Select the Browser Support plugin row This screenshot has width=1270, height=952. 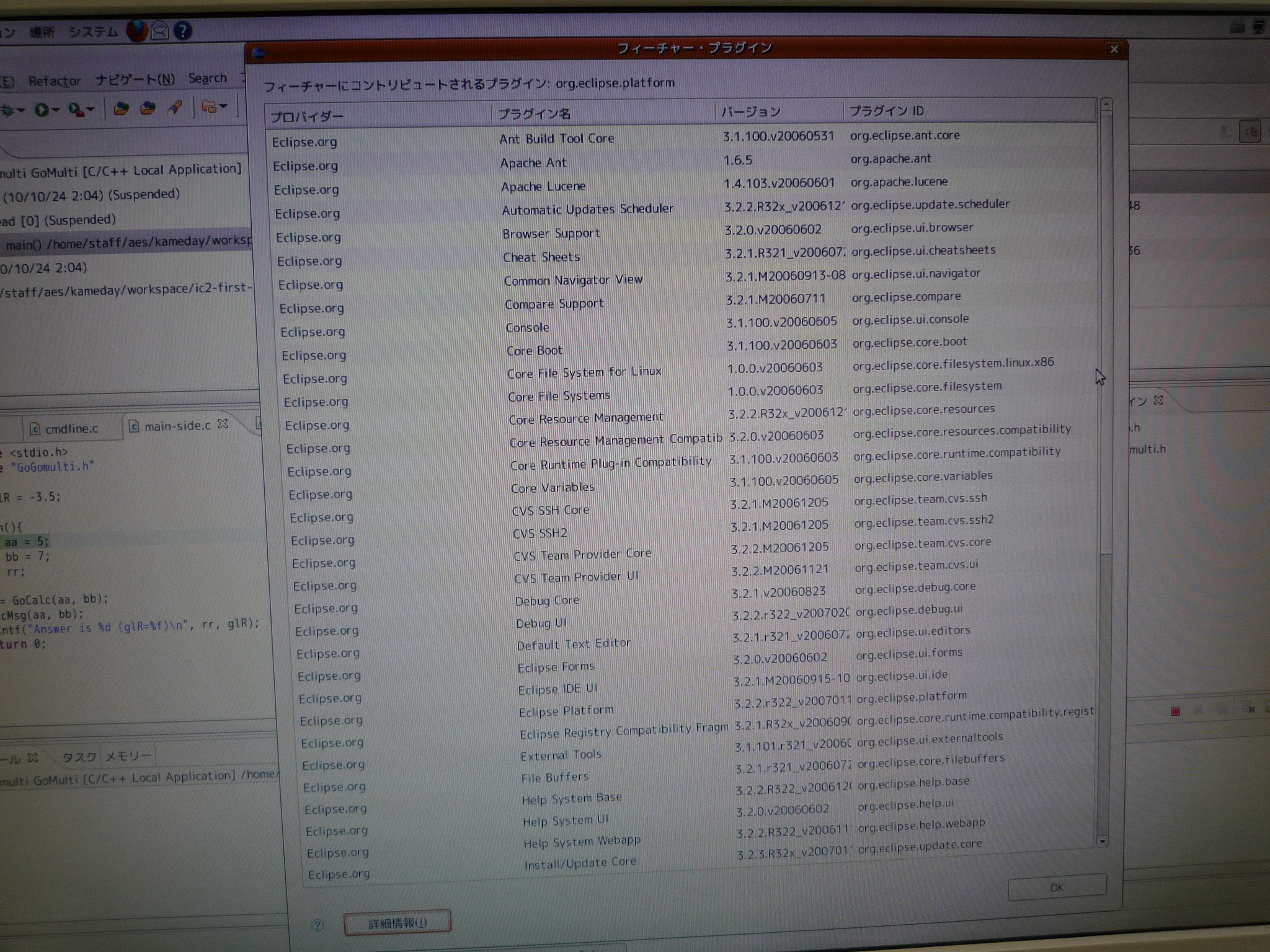683,232
